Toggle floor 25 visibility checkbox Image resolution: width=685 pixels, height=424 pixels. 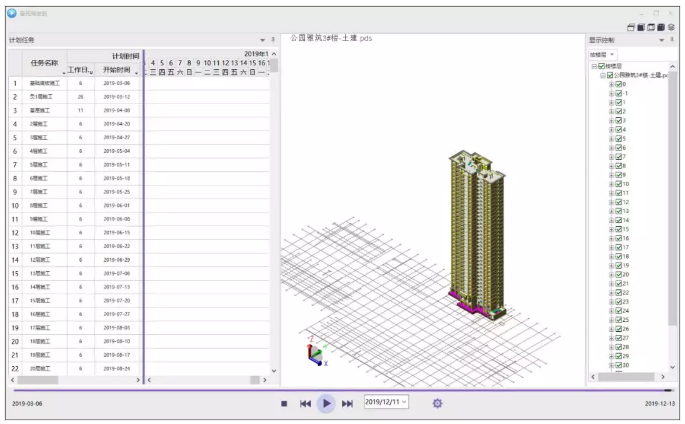pos(618,320)
